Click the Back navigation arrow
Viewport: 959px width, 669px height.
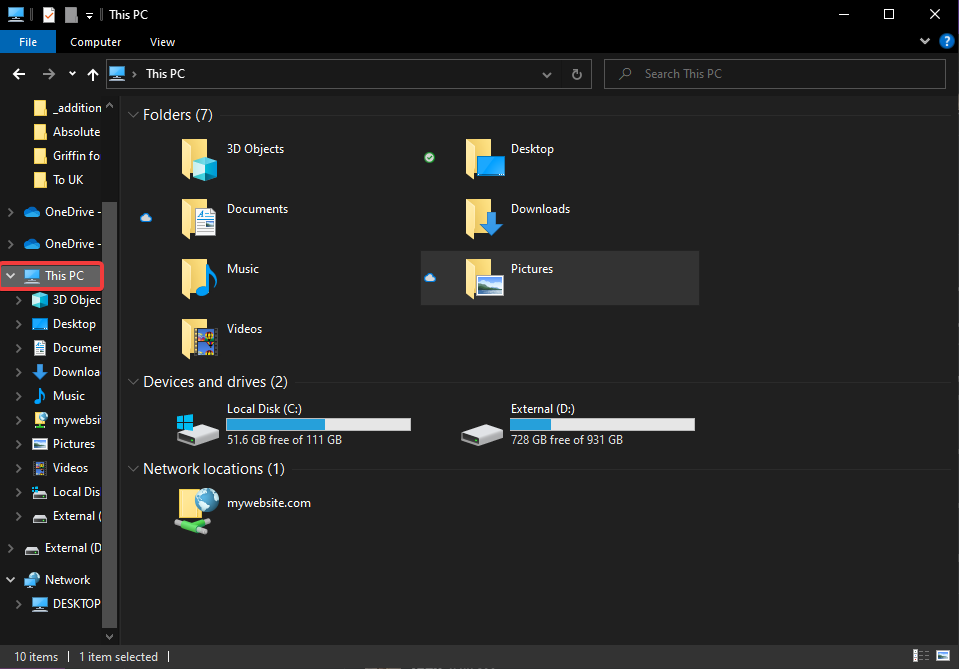pos(19,74)
